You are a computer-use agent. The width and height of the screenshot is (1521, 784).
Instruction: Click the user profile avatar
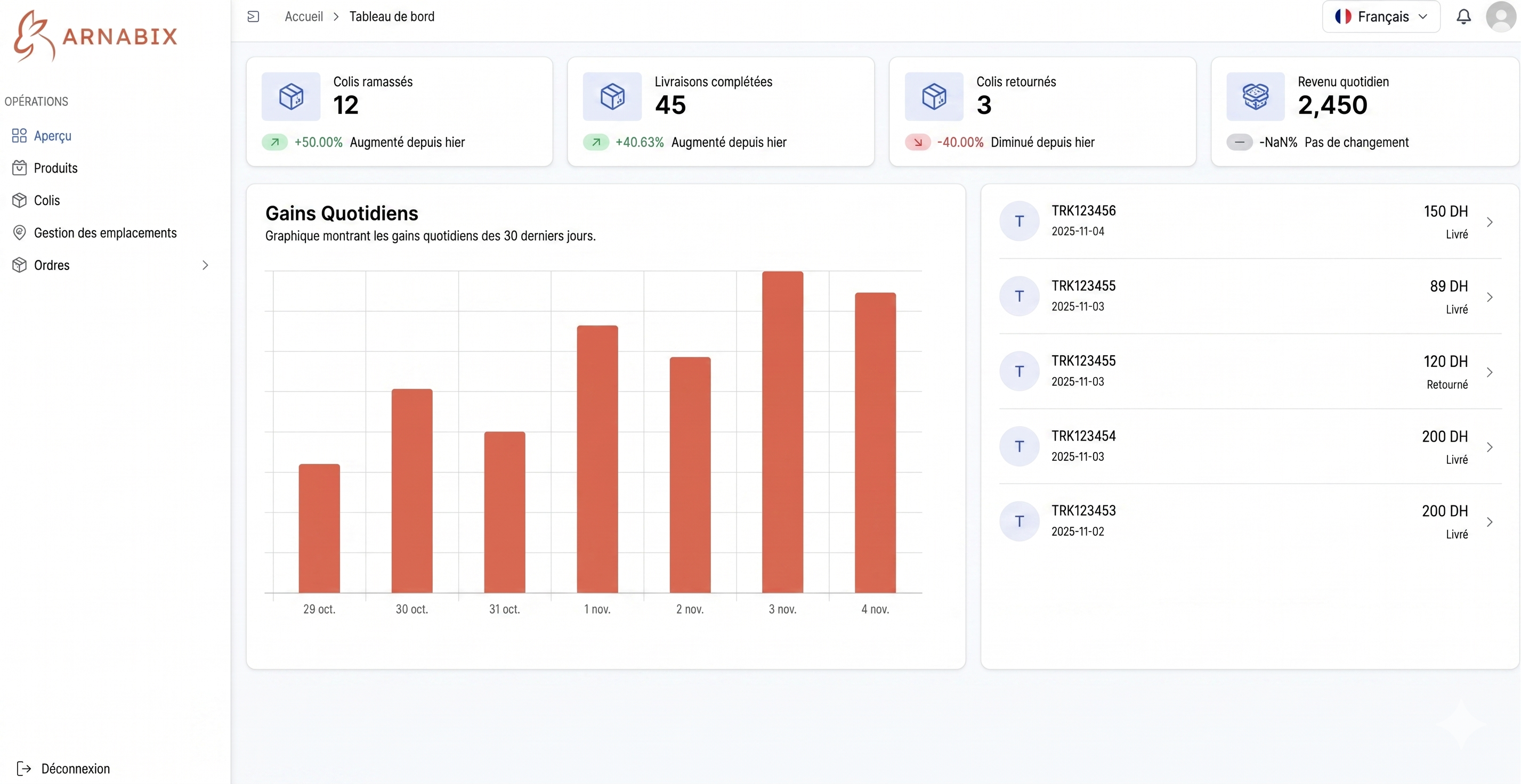[1500, 17]
